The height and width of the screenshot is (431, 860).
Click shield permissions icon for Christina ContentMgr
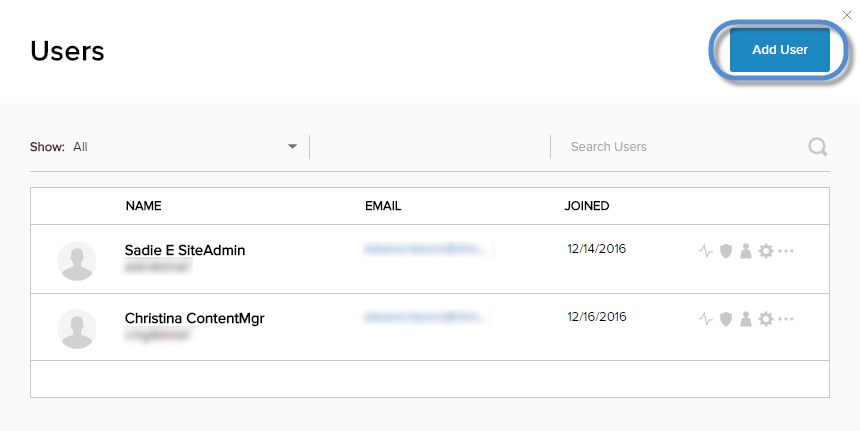726,319
